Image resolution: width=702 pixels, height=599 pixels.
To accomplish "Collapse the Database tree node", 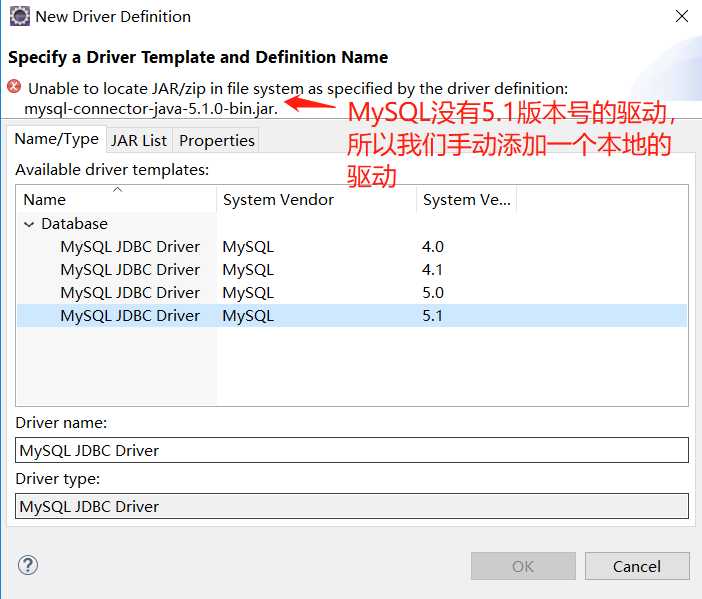I will pos(29,224).
